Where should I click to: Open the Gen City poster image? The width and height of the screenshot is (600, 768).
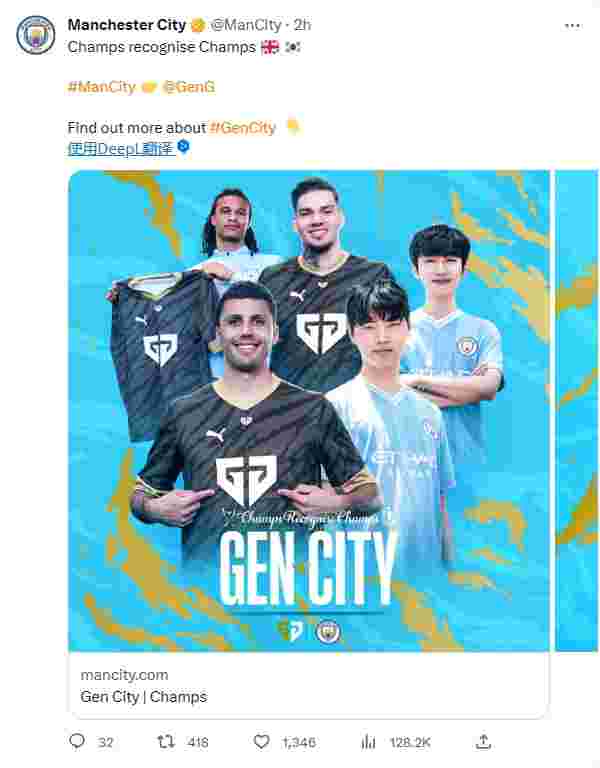point(309,410)
